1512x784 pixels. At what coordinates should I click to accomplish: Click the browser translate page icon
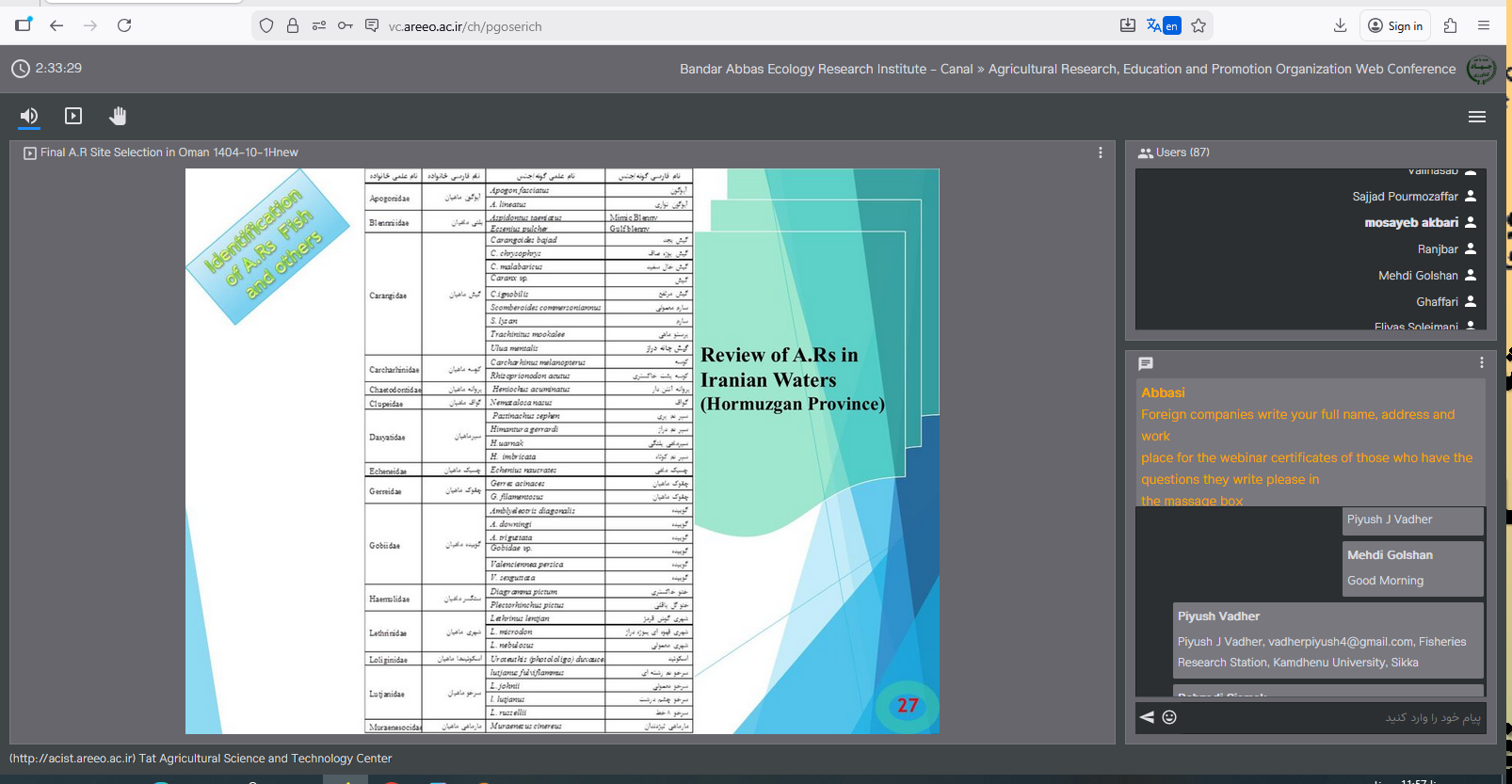[x=1163, y=25]
